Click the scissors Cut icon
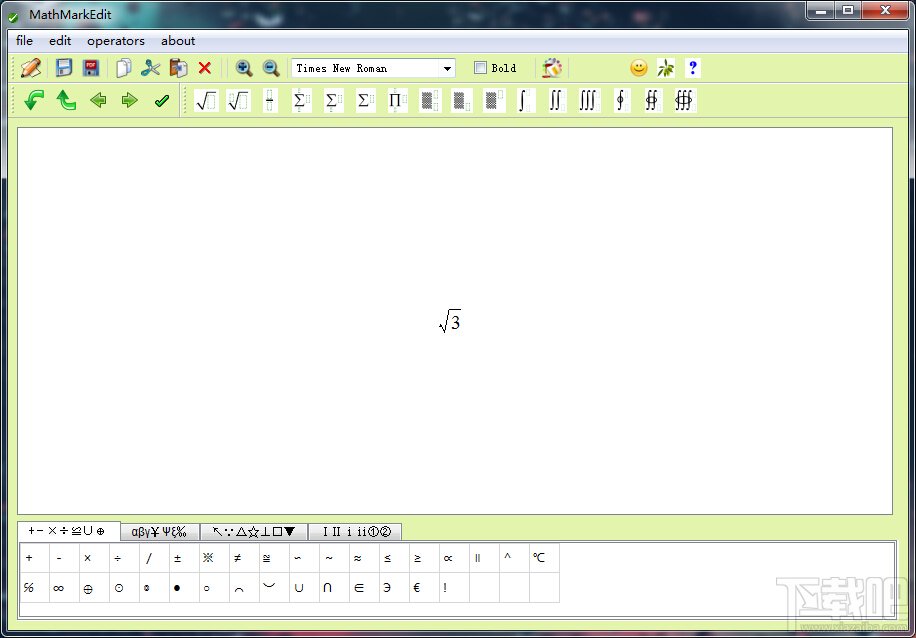Image resolution: width=916 pixels, height=638 pixels. click(150, 68)
